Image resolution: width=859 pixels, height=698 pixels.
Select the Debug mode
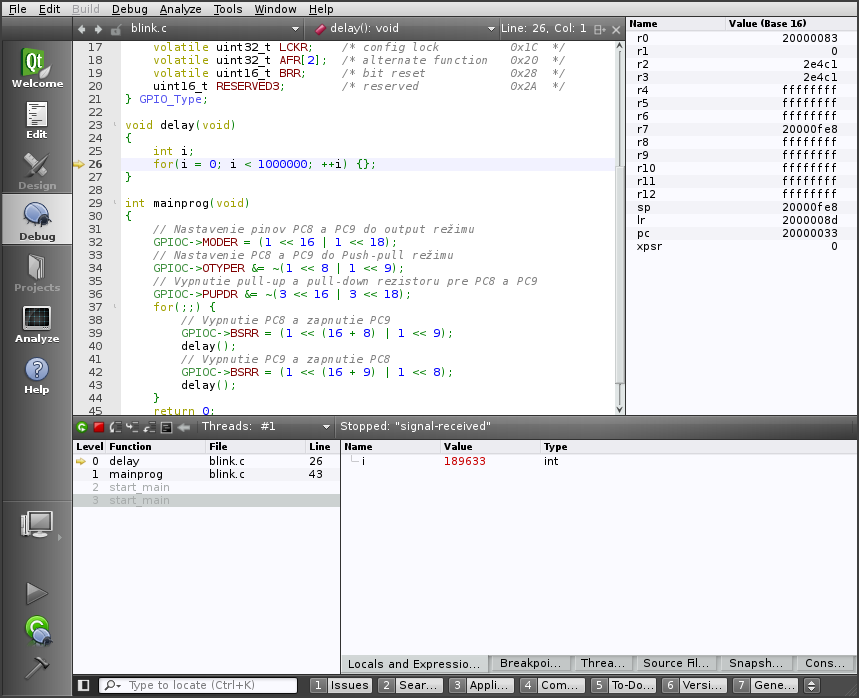(x=37, y=221)
